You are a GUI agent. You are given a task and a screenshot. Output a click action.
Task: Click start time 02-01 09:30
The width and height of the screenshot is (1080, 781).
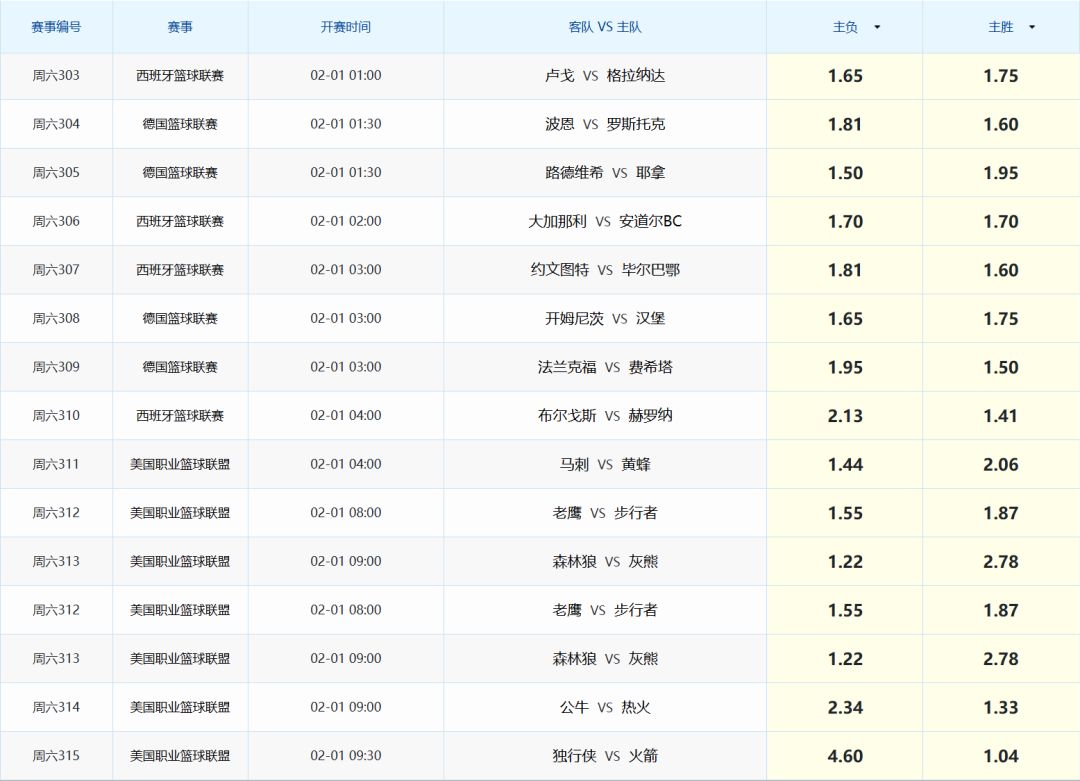pos(346,756)
